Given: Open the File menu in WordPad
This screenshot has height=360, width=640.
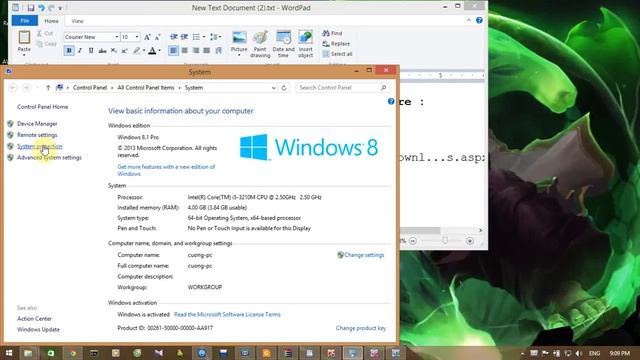Looking at the screenshot, I should (x=24, y=20).
